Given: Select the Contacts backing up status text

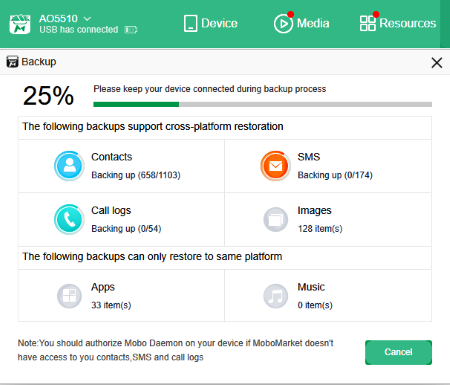Looking at the screenshot, I should 136,175.
